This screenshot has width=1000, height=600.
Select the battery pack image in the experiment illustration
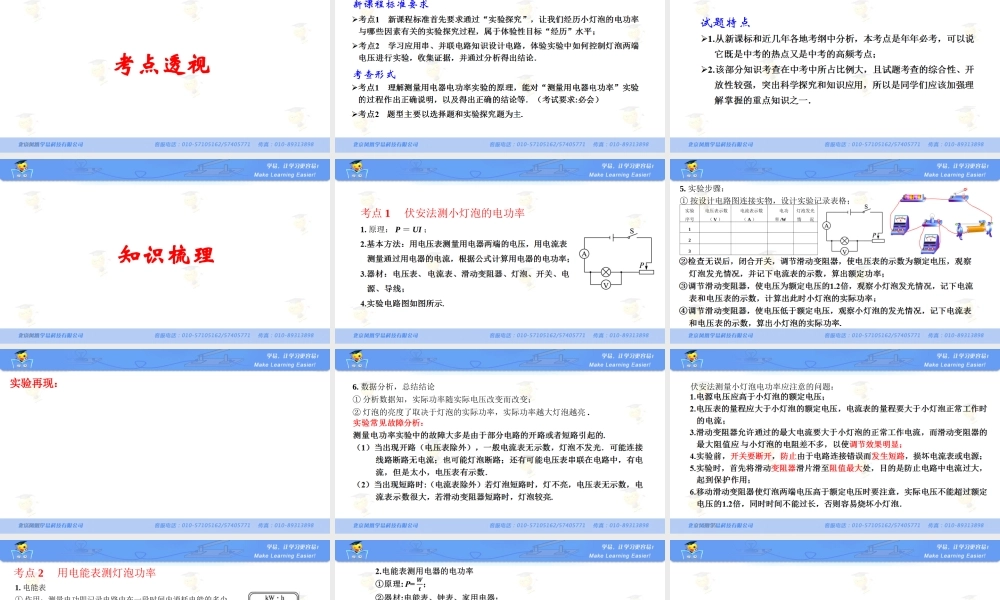coord(913,196)
